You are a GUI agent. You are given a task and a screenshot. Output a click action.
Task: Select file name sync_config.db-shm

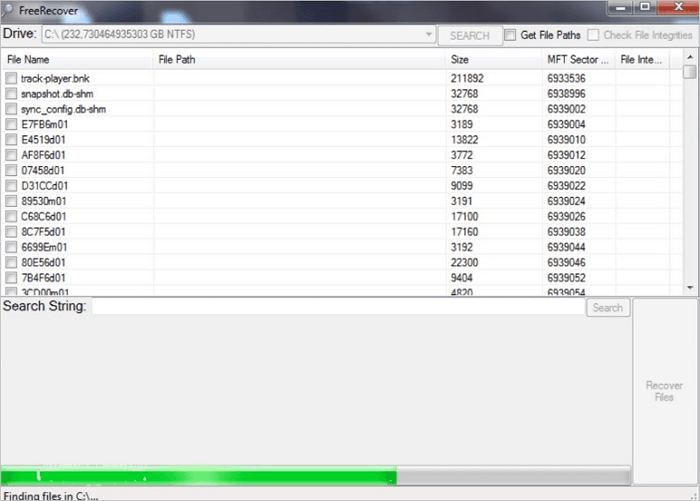point(63,109)
